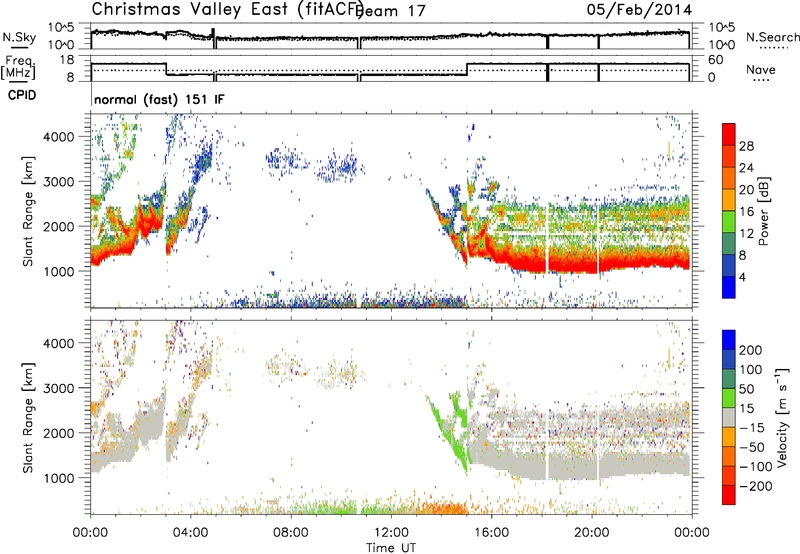Click the red bottom segment of Velocity color bar

(x=729, y=495)
